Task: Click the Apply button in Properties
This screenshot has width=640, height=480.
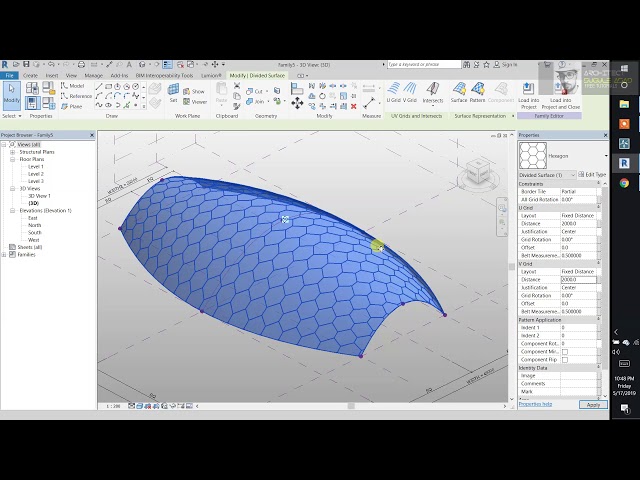Action: (x=593, y=404)
